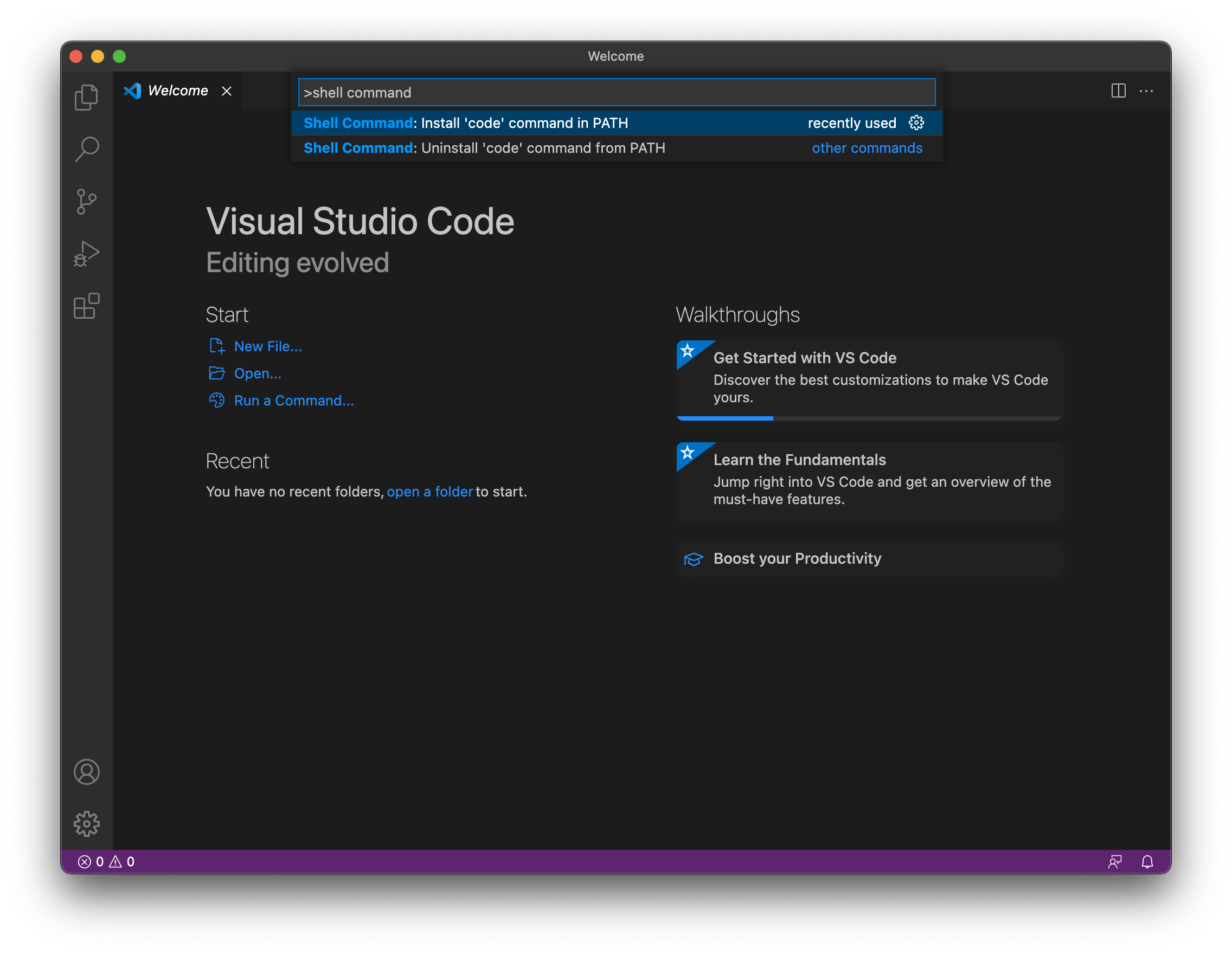This screenshot has height=954, width=1232.
Task: Open the Run and Debug view
Action: click(x=87, y=254)
